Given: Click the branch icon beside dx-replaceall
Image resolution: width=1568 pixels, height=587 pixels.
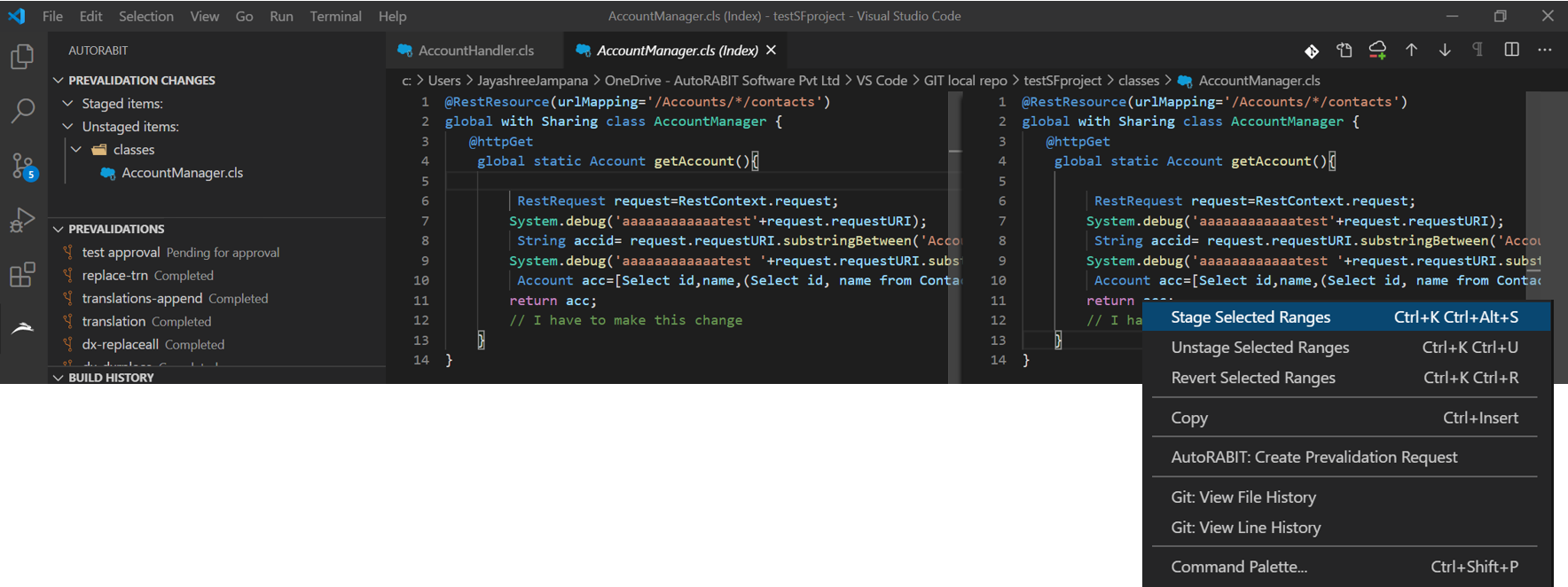Looking at the screenshot, I should coord(68,345).
